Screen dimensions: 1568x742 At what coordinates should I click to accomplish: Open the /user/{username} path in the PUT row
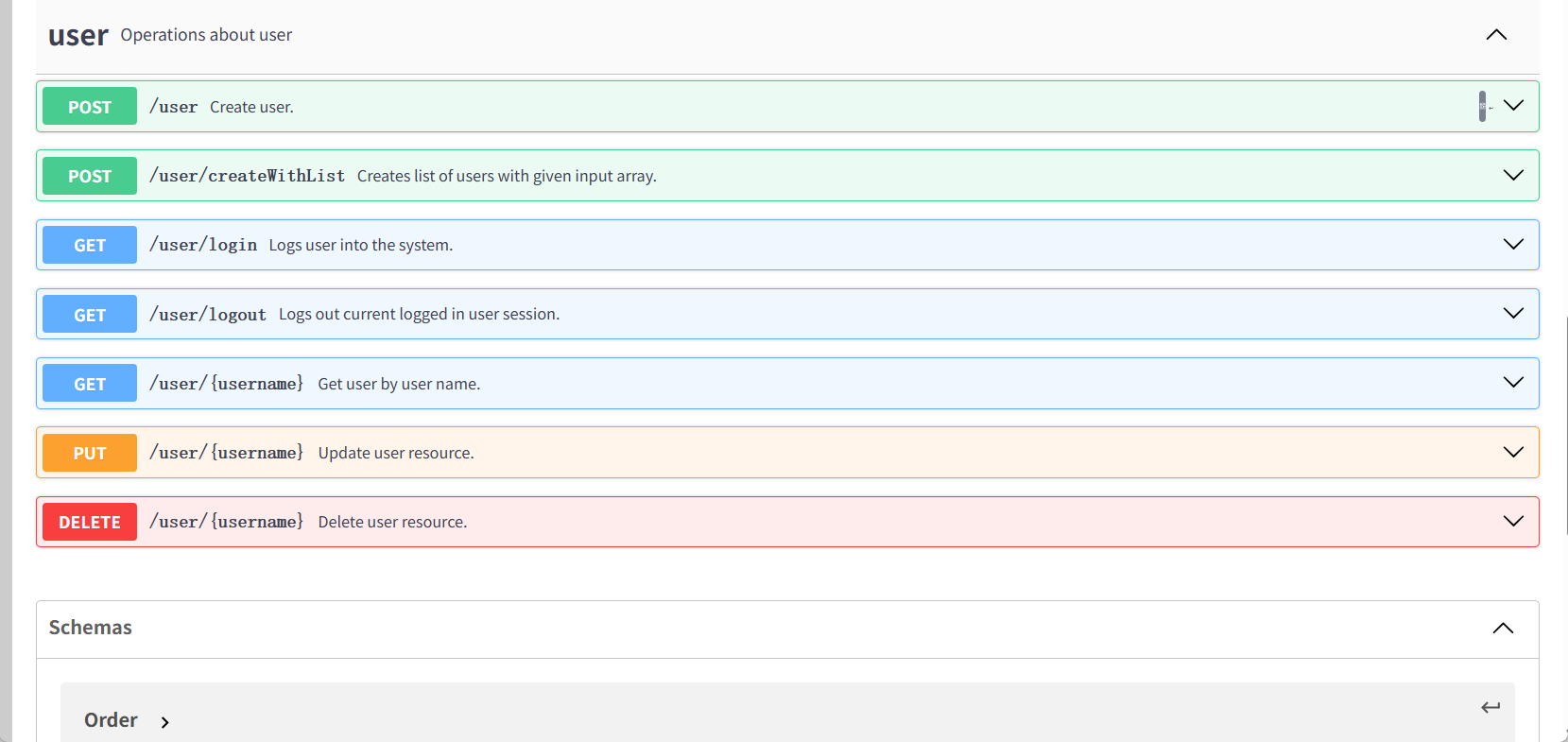(227, 453)
